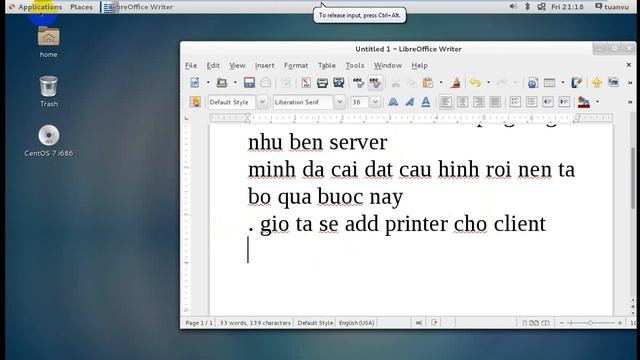The width and height of the screenshot is (640, 360).
Task: Toggle Show Draw Functions icon
Action: coord(576,82)
